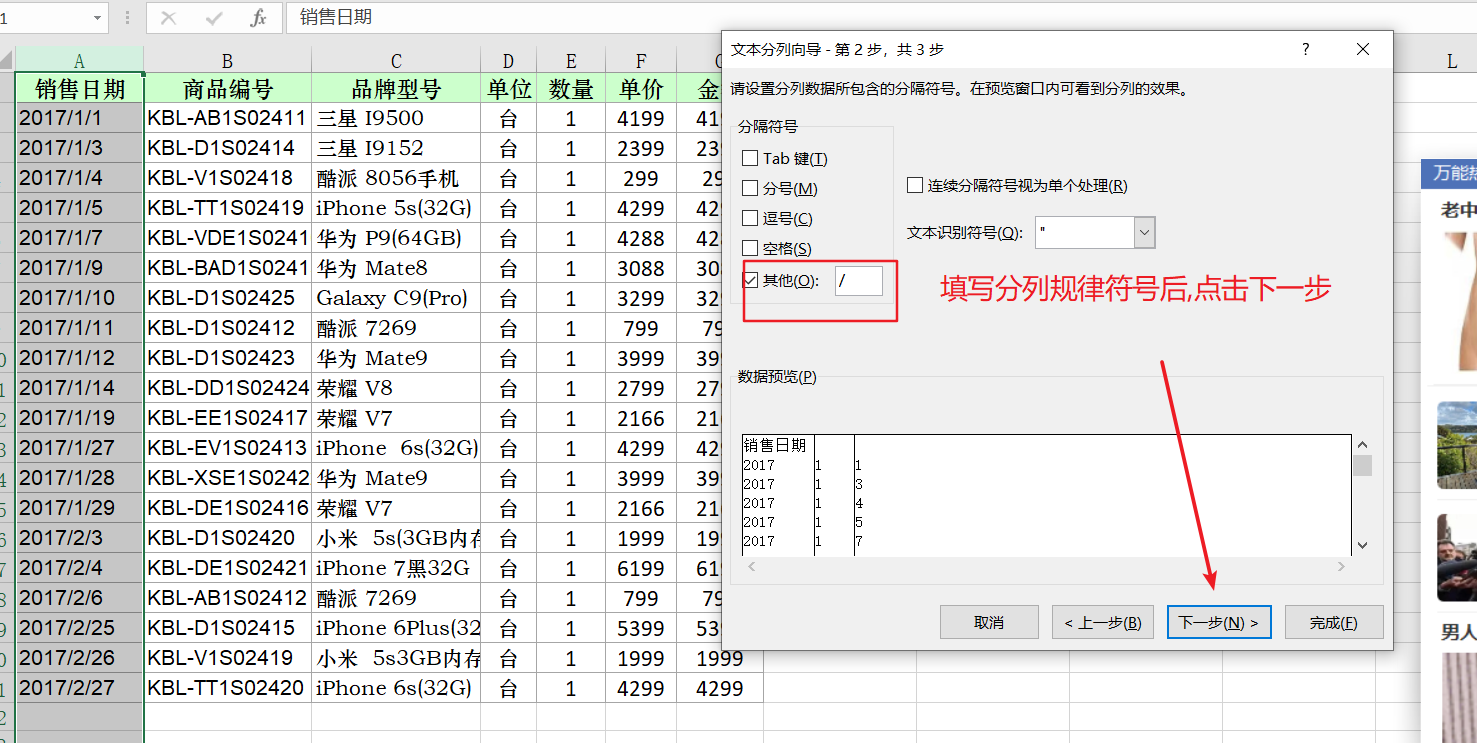Check the Tab键 delimiter checkbox
The width and height of the screenshot is (1477, 743).
(748, 158)
